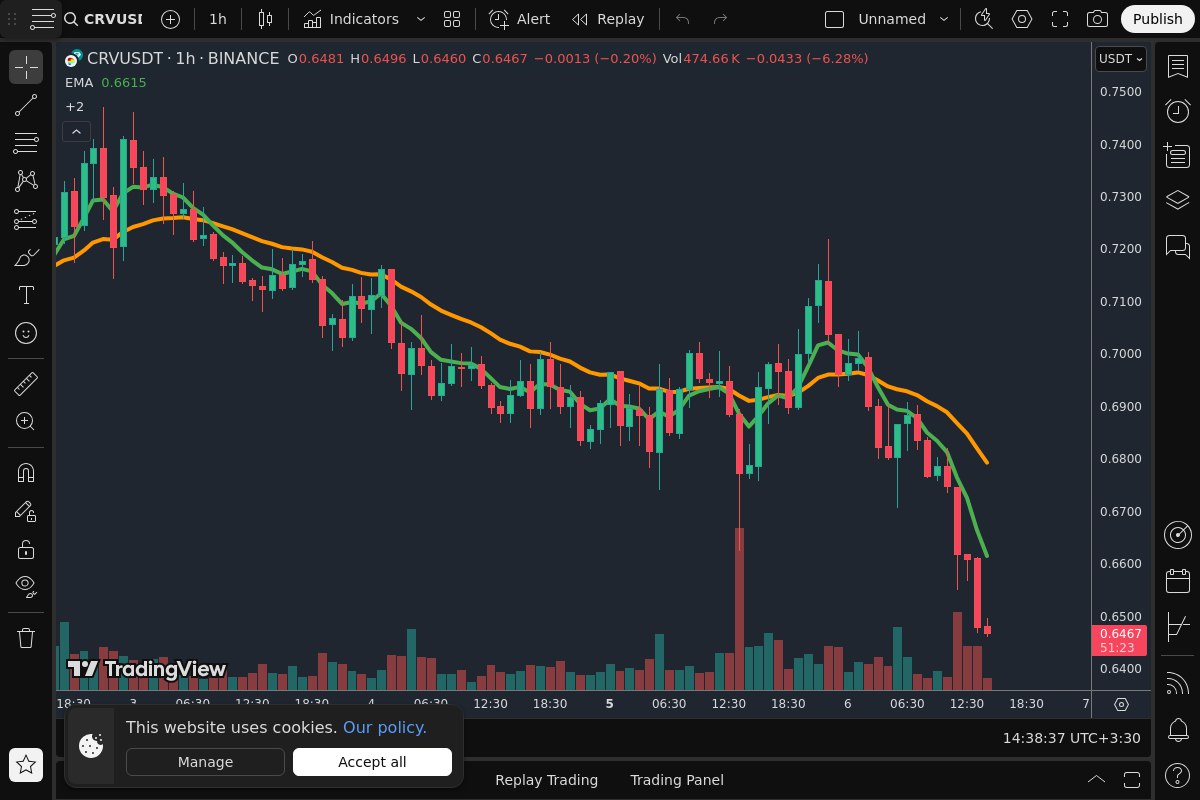Viewport: 1200px width, 800px height.
Task: Activate the zoom in tool
Action: (x=26, y=421)
